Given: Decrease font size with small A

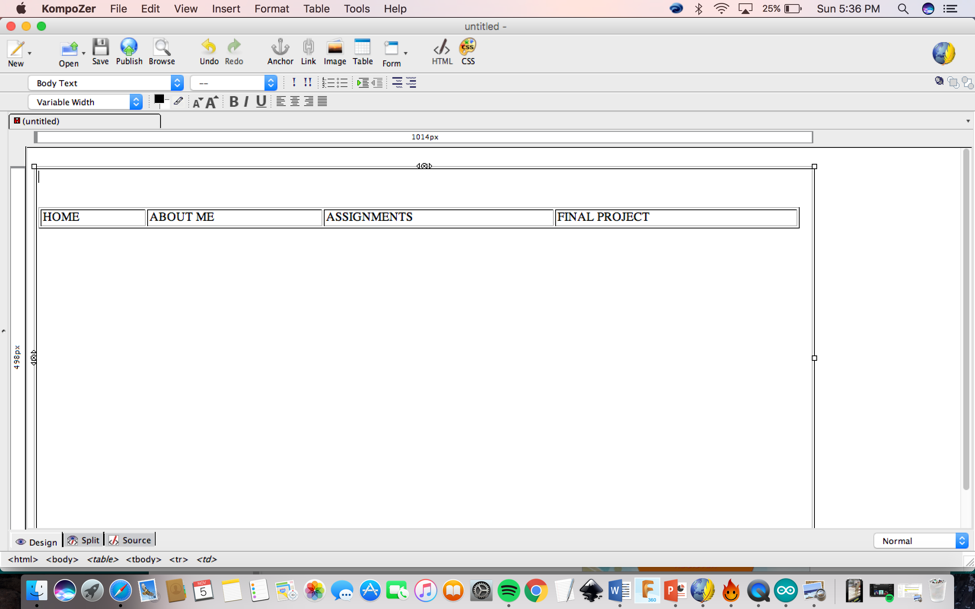Looking at the screenshot, I should point(198,103).
